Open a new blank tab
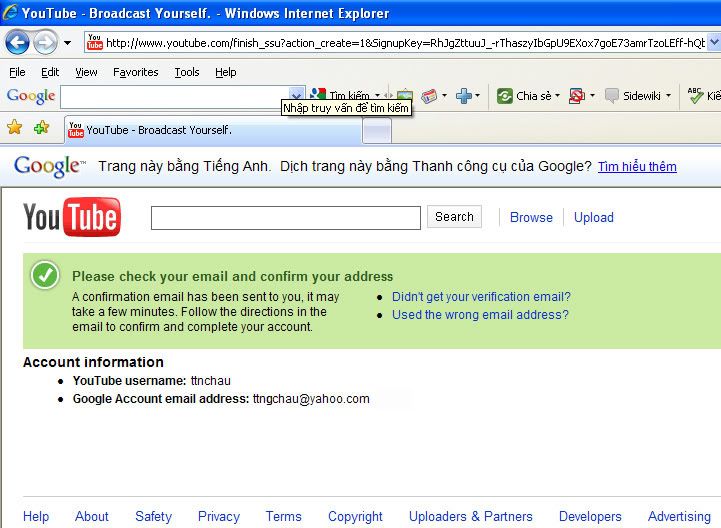Viewport: 721px width, 528px height. pos(377,131)
